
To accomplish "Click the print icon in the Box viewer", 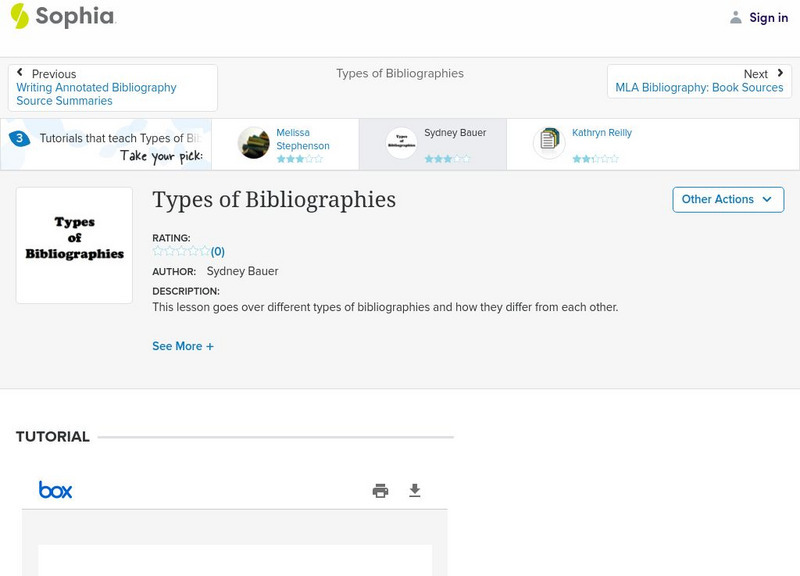I will tap(380, 490).
